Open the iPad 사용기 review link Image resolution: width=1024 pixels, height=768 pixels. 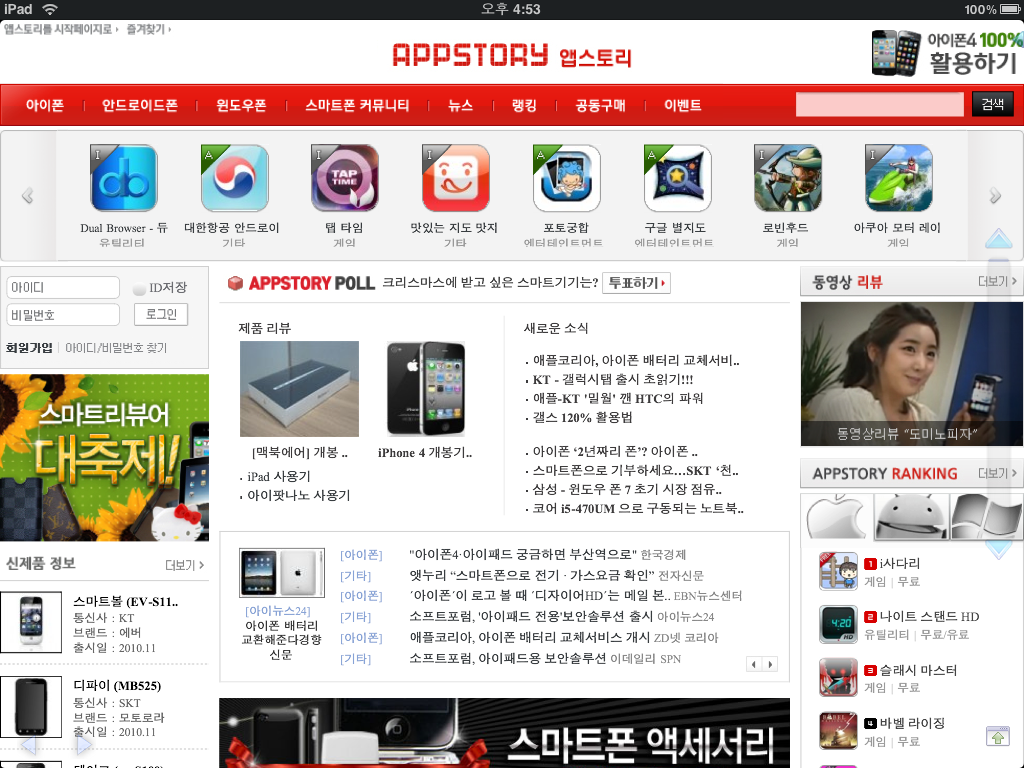point(279,477)
